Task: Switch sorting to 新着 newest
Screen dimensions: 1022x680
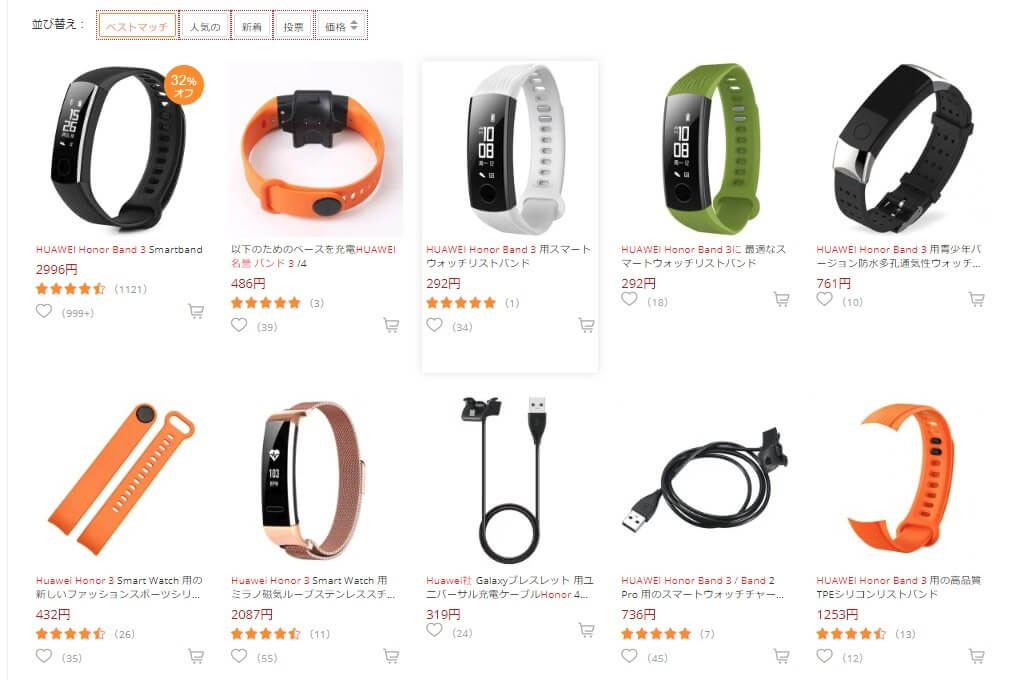Action: [252, 26]
